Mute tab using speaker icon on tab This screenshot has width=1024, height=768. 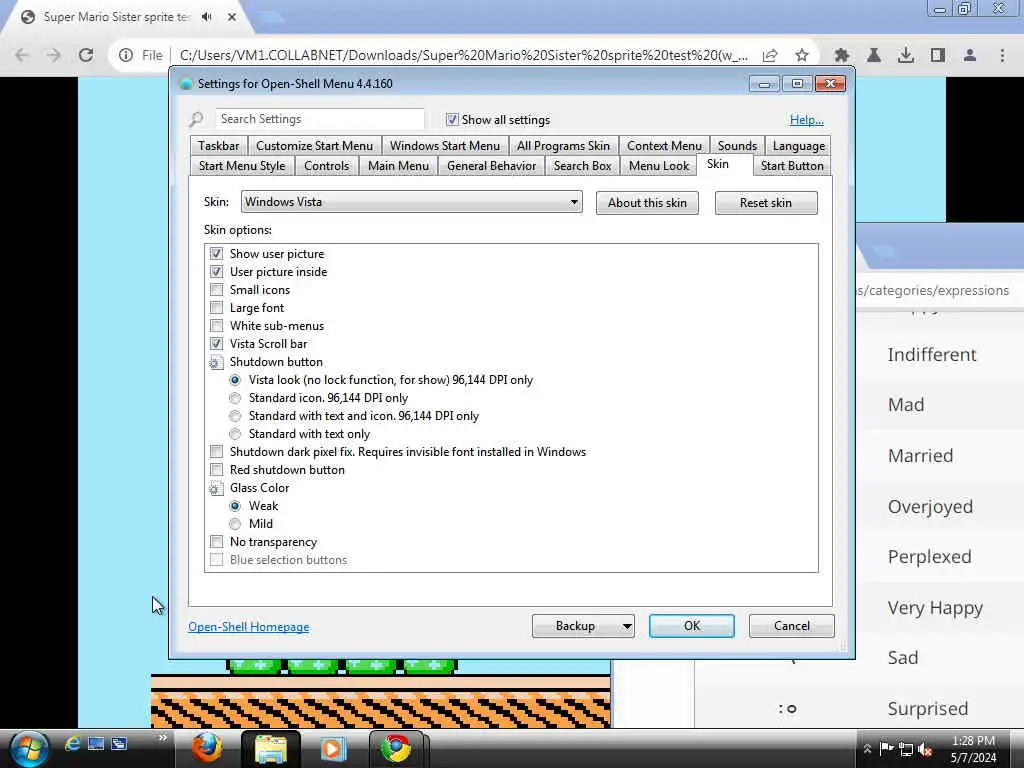coord(207,17)
